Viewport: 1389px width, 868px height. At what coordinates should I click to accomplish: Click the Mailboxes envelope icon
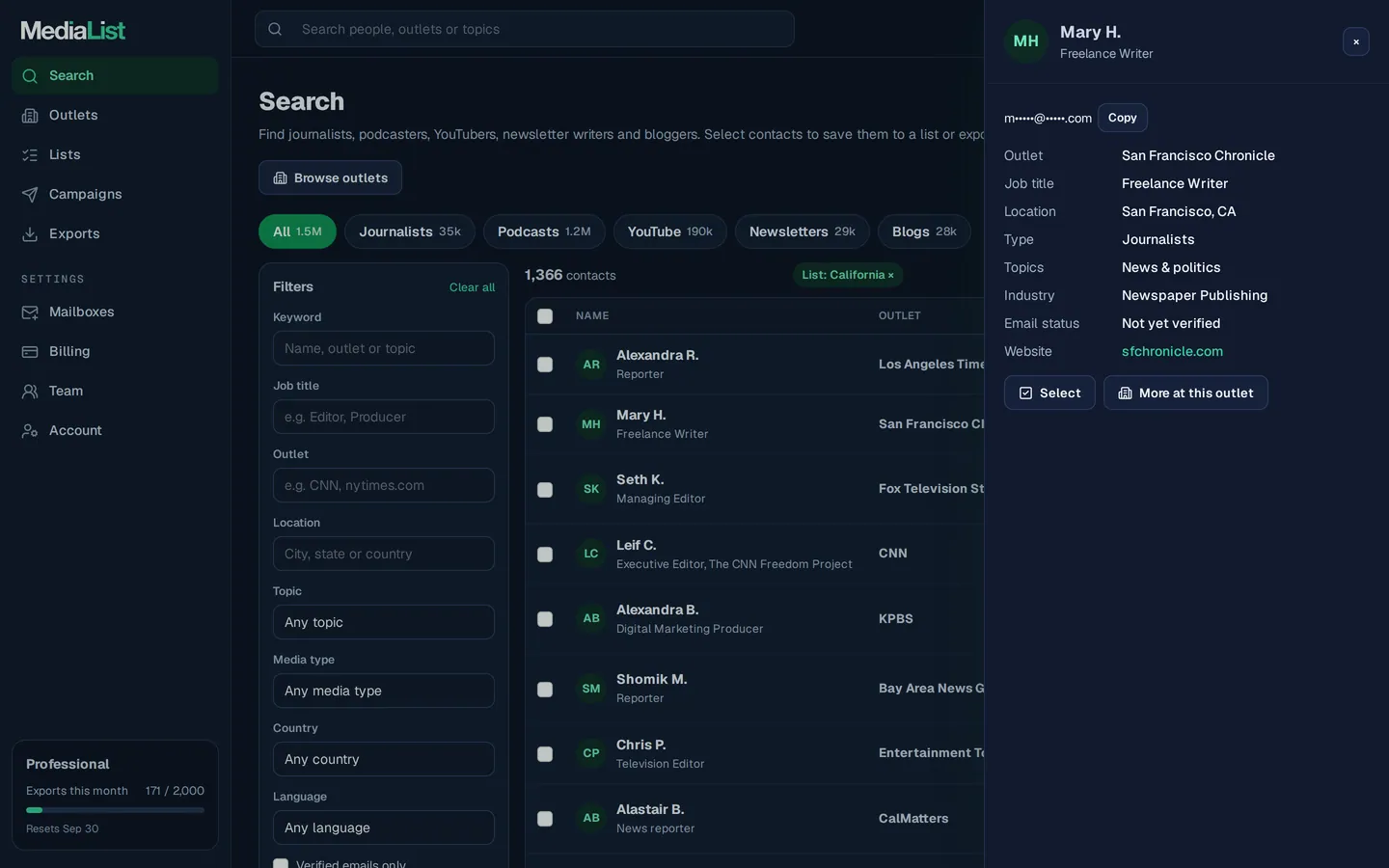[30, 312]
